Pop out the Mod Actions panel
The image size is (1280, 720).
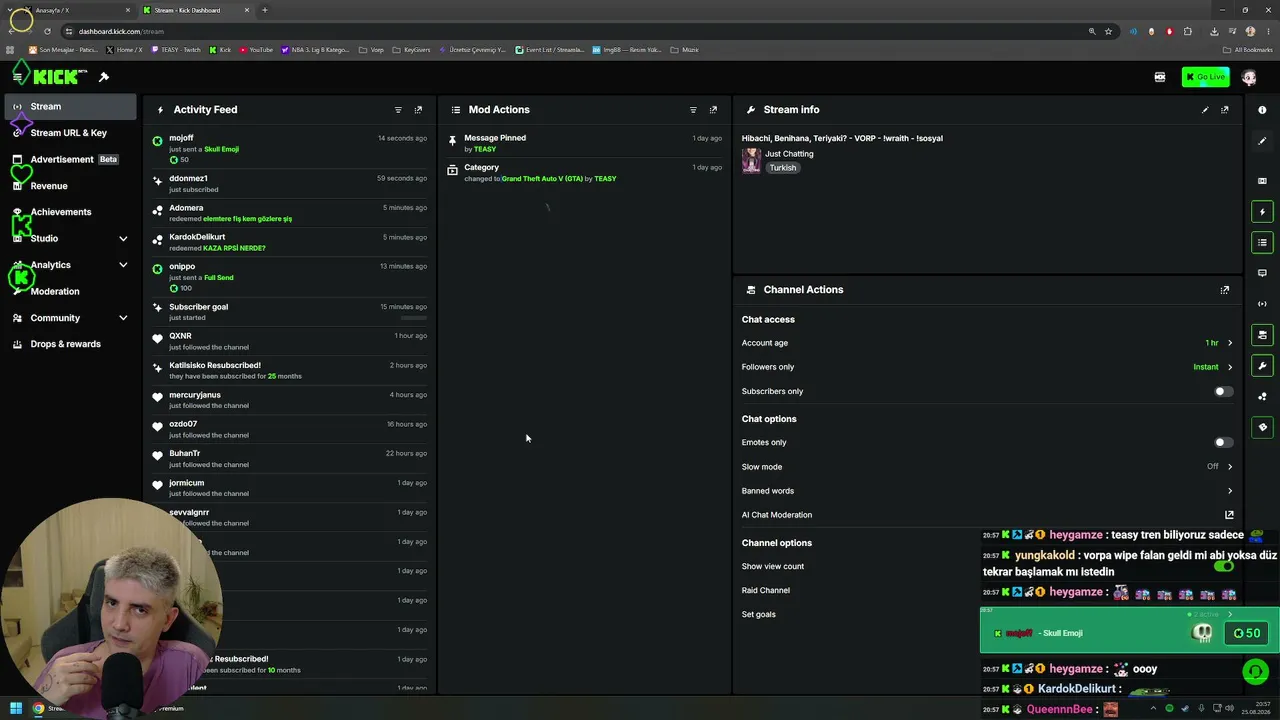[x=713, y=110]
